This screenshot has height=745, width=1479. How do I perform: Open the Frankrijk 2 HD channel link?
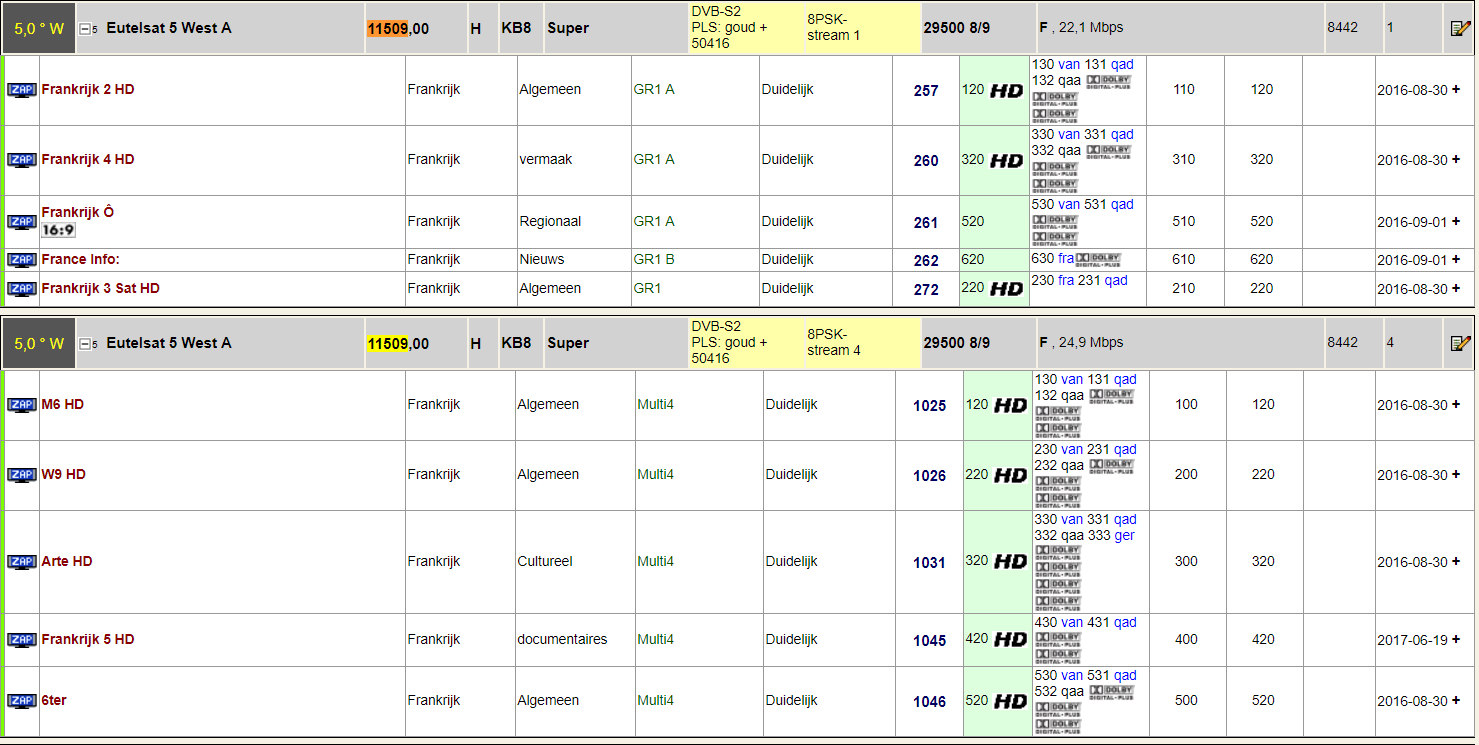88,89
